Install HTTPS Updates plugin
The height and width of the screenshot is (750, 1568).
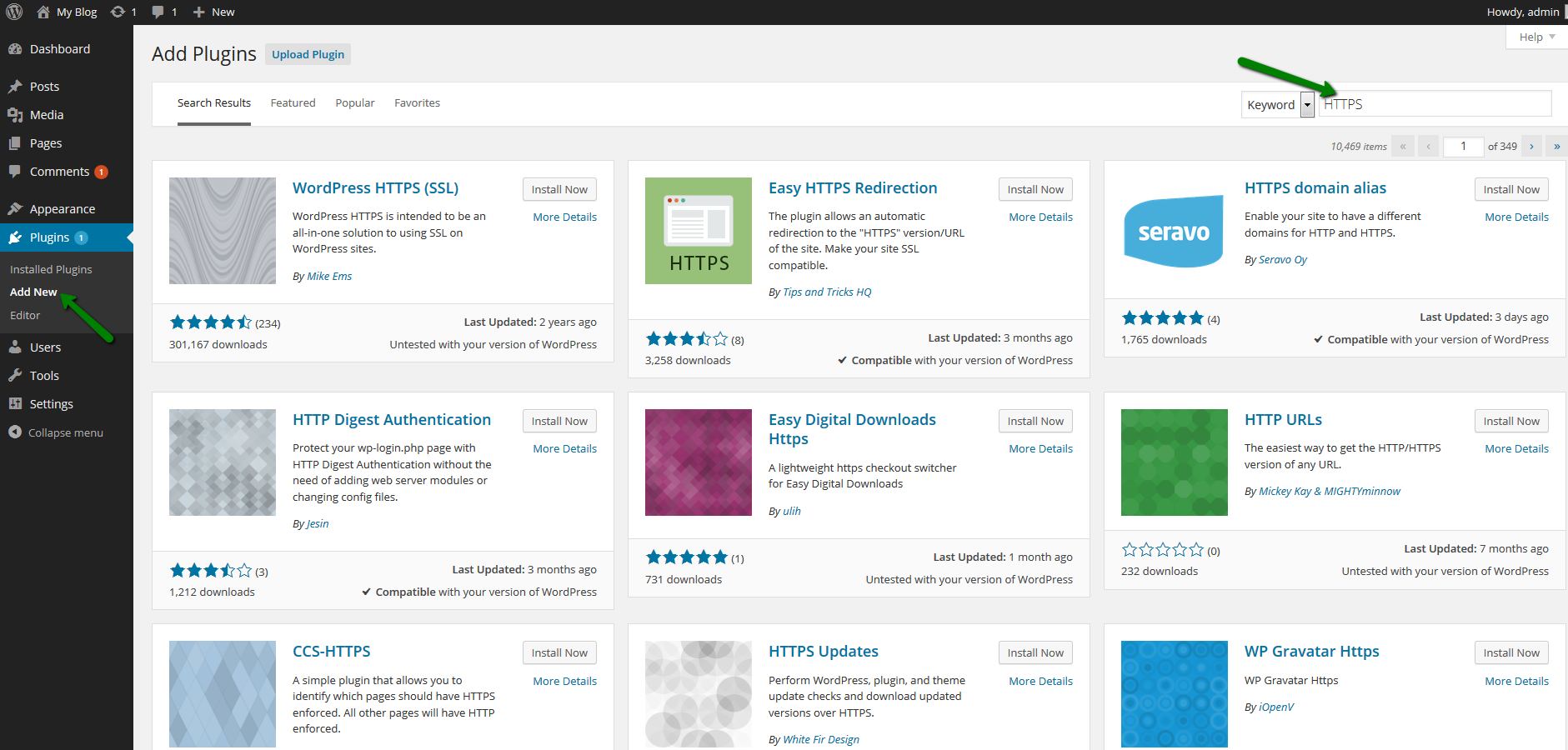point(1035,652)
